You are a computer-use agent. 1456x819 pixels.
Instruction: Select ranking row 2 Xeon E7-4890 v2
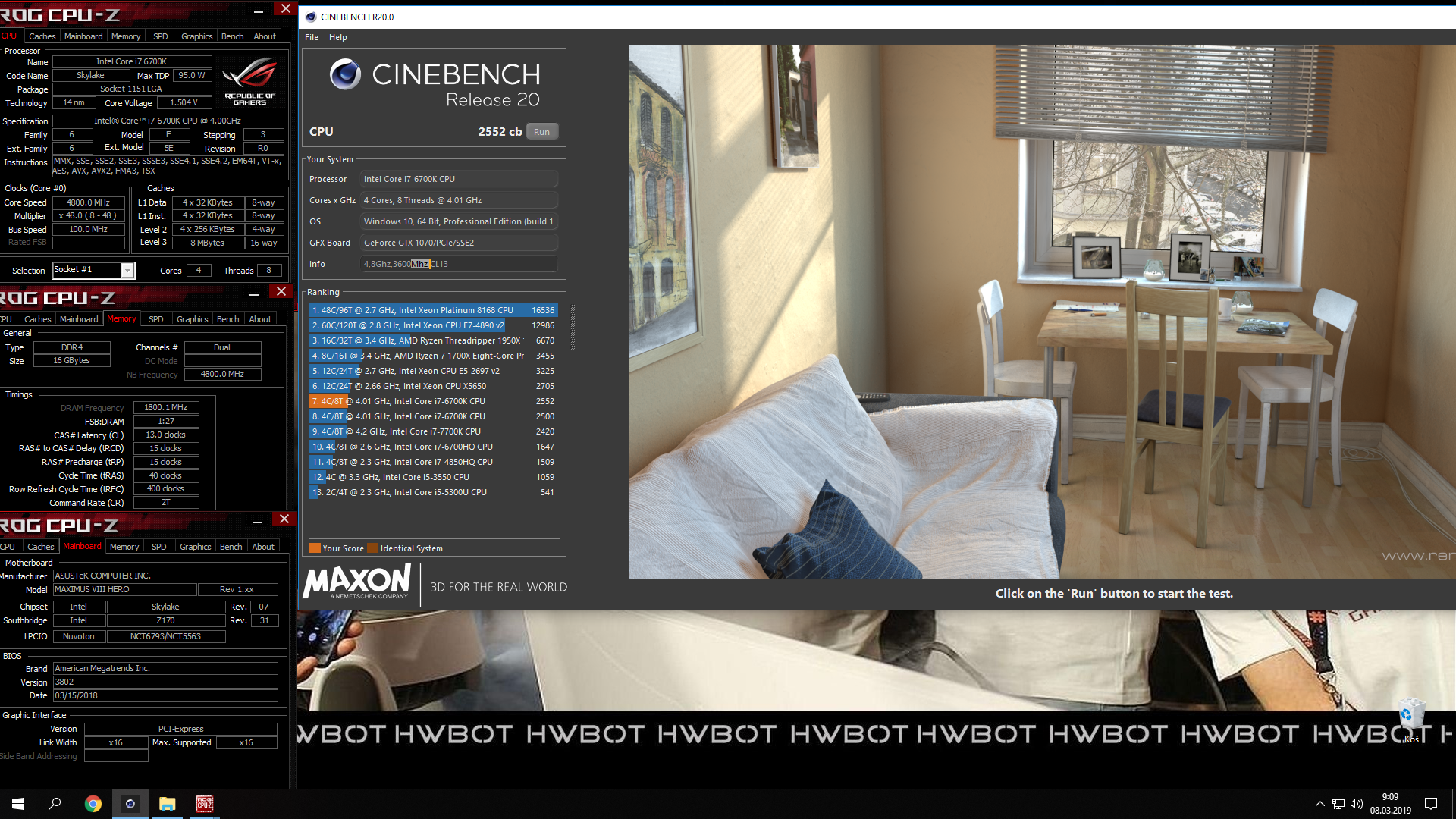(x=433, y=325)
